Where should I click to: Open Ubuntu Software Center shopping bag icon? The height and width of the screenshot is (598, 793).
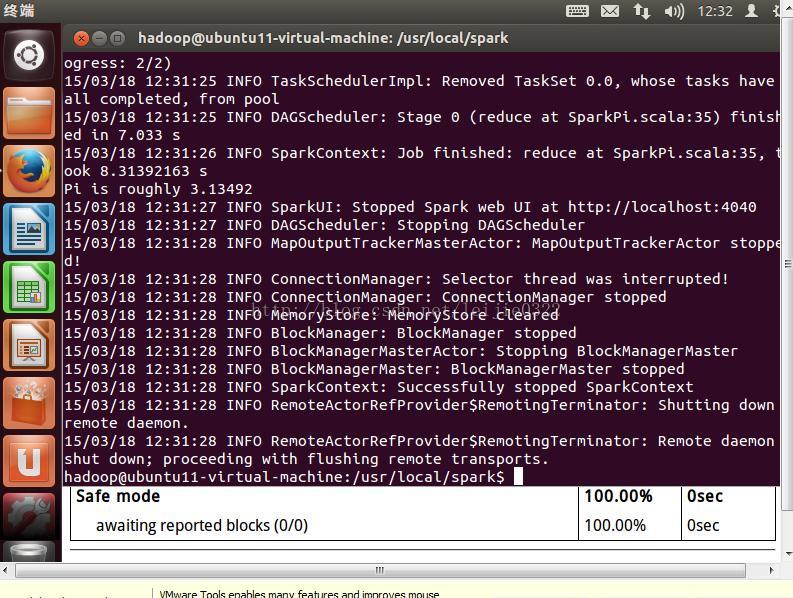tap(29, 403)
